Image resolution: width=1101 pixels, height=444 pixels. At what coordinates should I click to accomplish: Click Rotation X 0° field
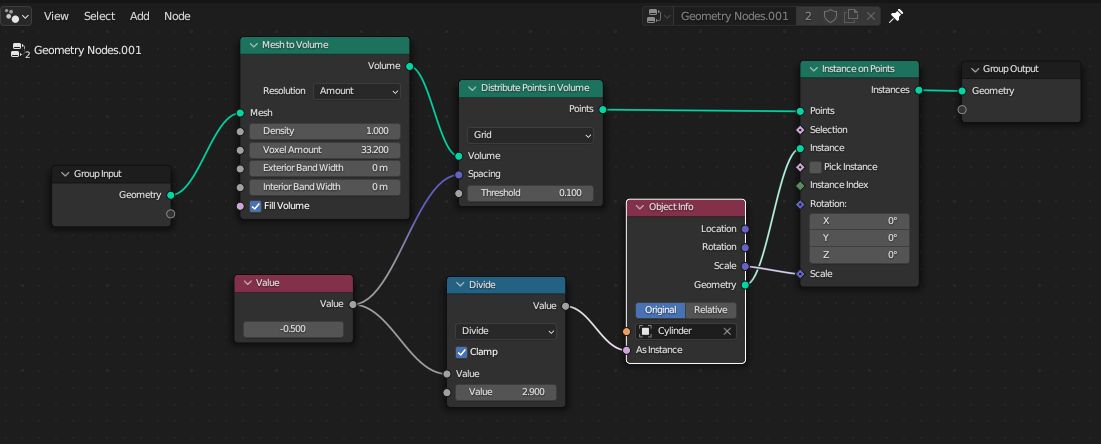[859, 221]
